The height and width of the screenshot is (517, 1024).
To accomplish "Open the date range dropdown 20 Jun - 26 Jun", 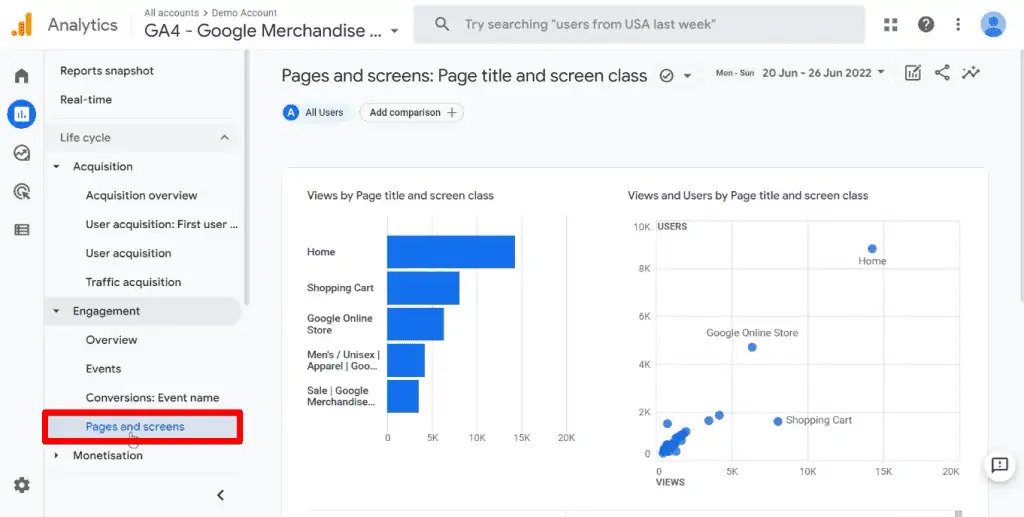I will point(823,72).
